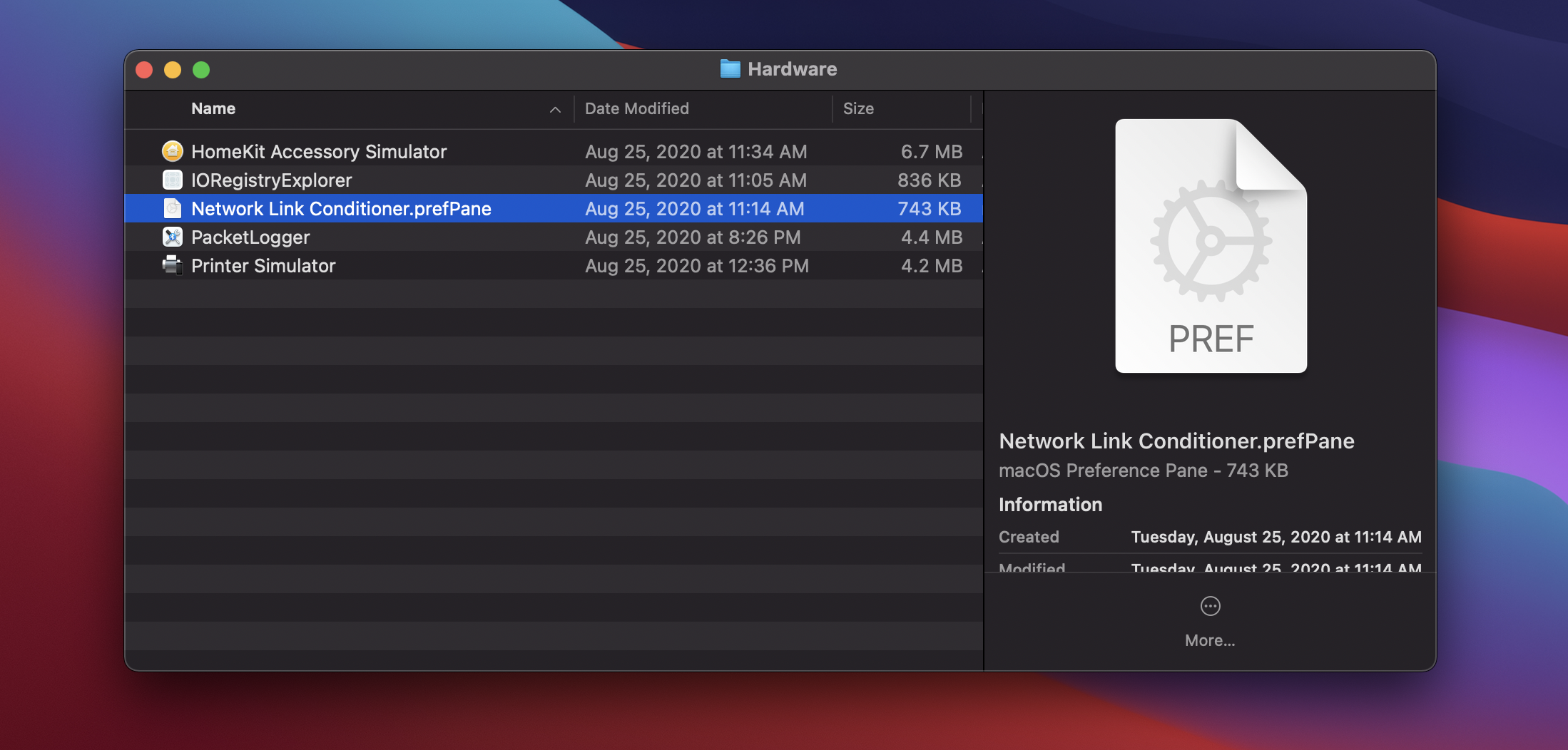Click the PacketLogger app icon
The width and height of the screenshot is (1568, 750).
(173, 237)
